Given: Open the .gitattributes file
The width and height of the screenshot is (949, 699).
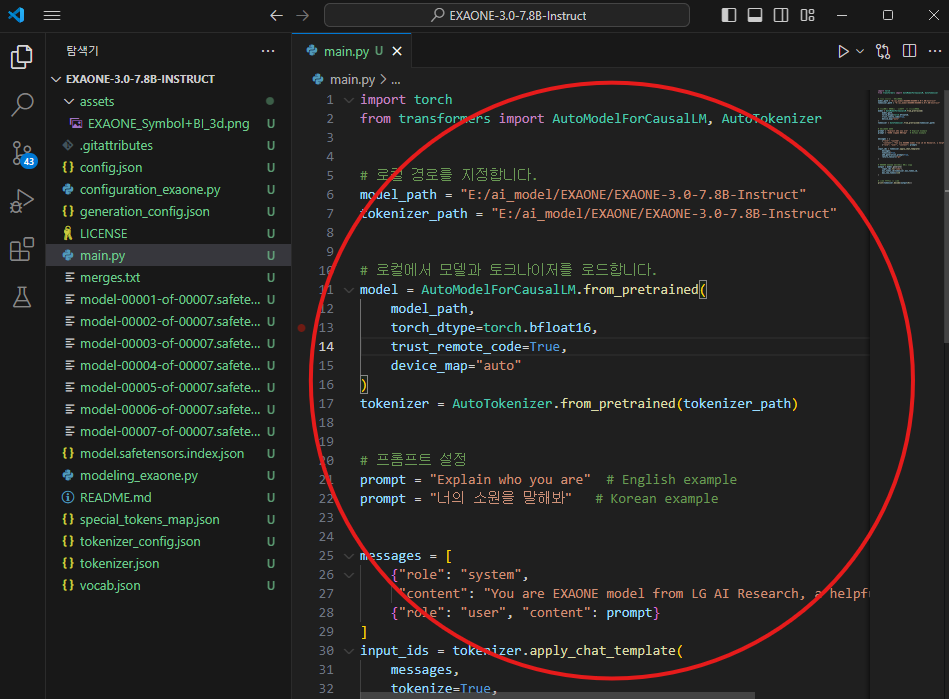Looking at the screenshot, I should click(168, 145).
